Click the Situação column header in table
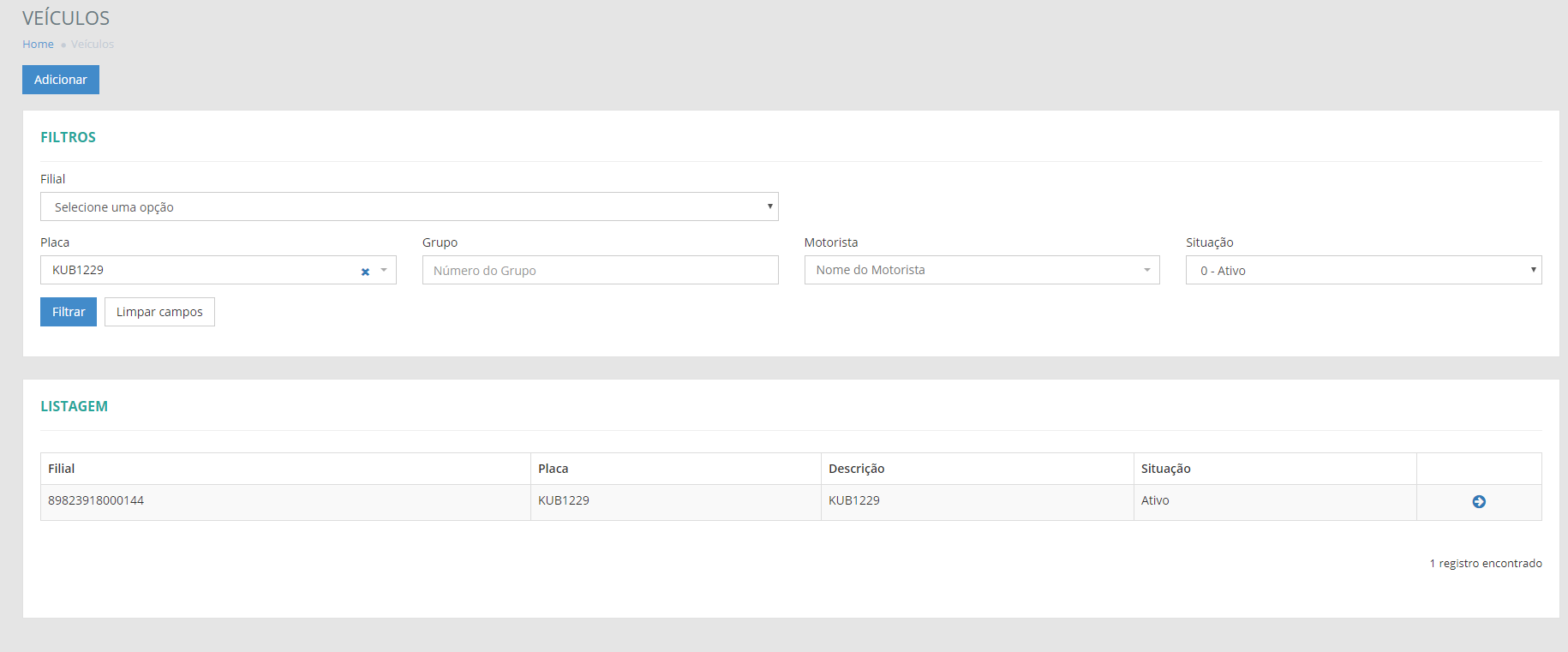 1165,469
